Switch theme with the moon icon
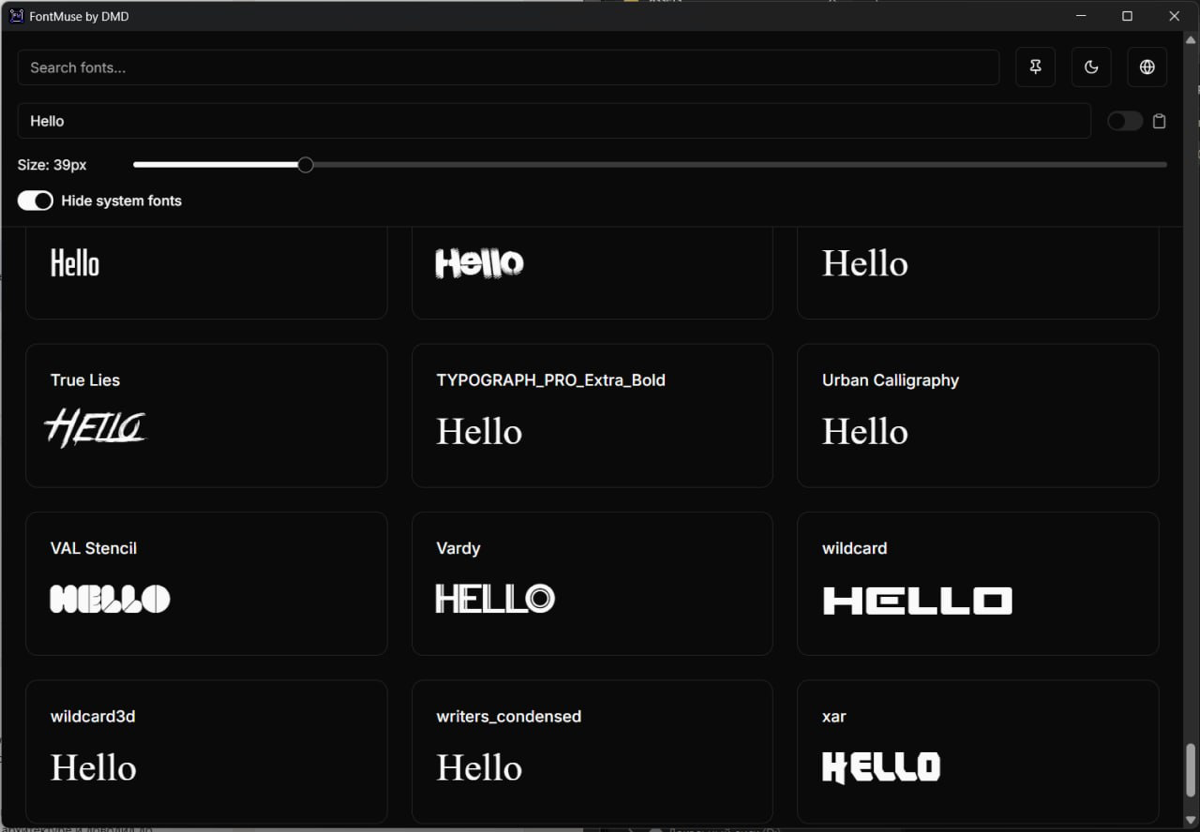The height and width of the screenshot is (832, 1200). (x=1091, y=67)
